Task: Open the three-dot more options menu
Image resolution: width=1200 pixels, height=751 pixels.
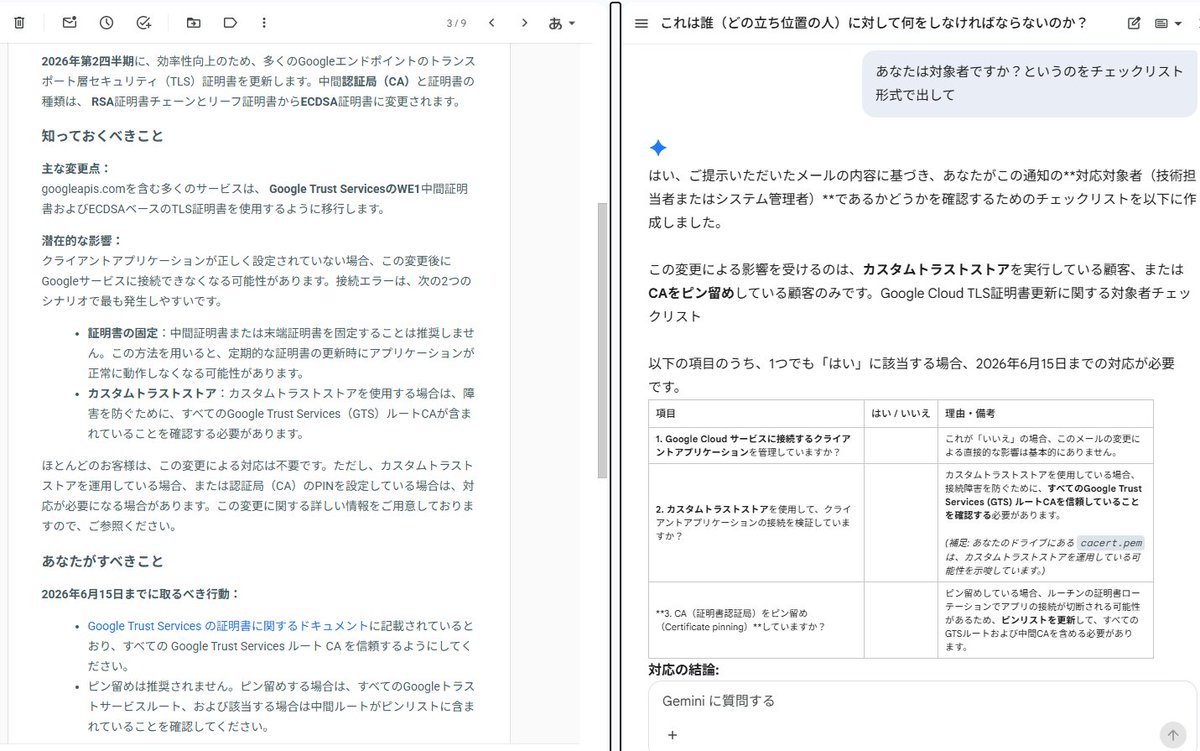Action: 264,22
